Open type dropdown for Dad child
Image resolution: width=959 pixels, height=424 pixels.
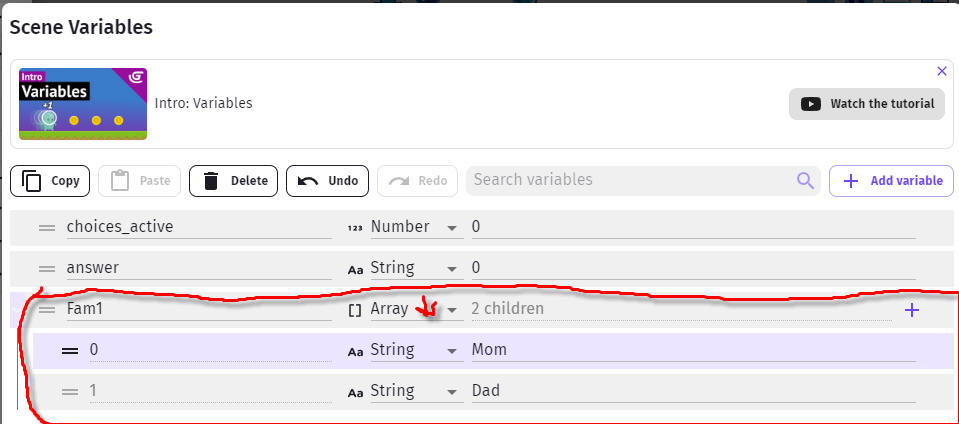click(x=413, y=391)
